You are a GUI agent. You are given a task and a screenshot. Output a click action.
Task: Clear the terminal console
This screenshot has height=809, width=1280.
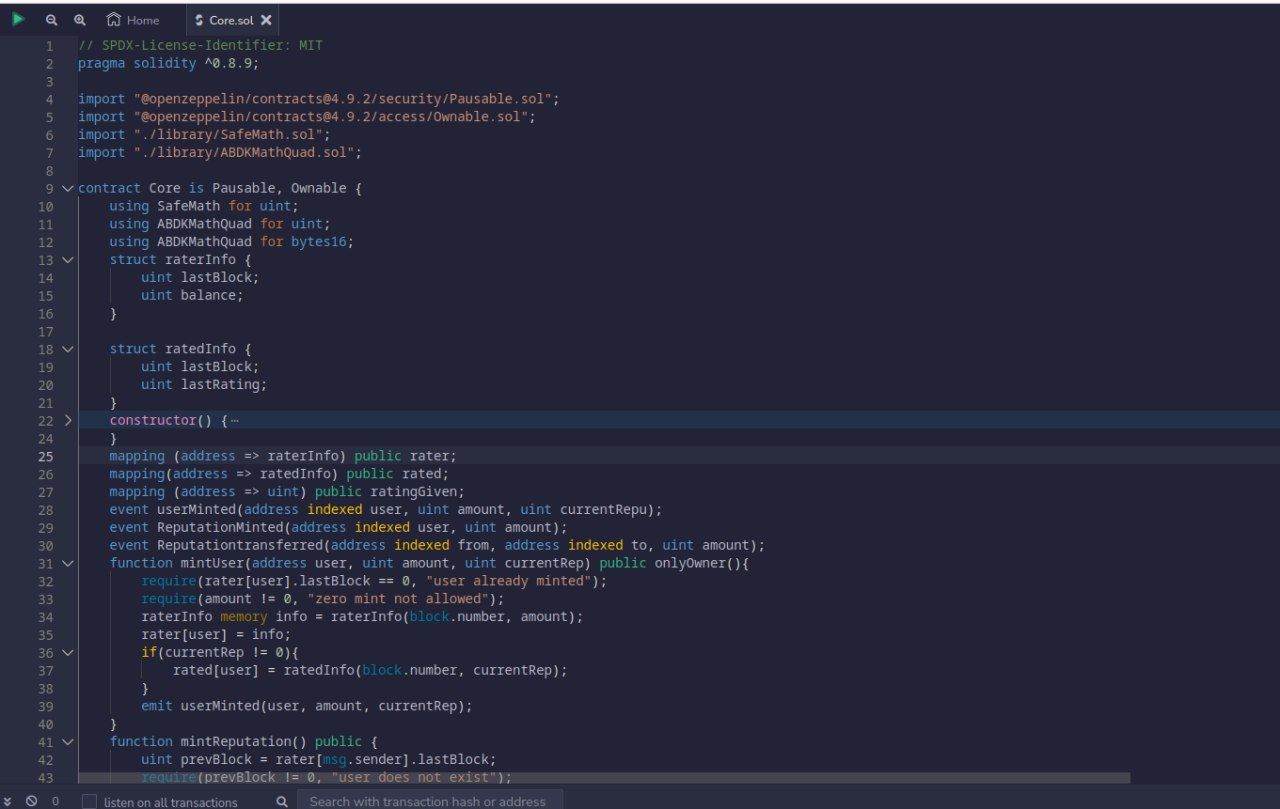[31, 801]
